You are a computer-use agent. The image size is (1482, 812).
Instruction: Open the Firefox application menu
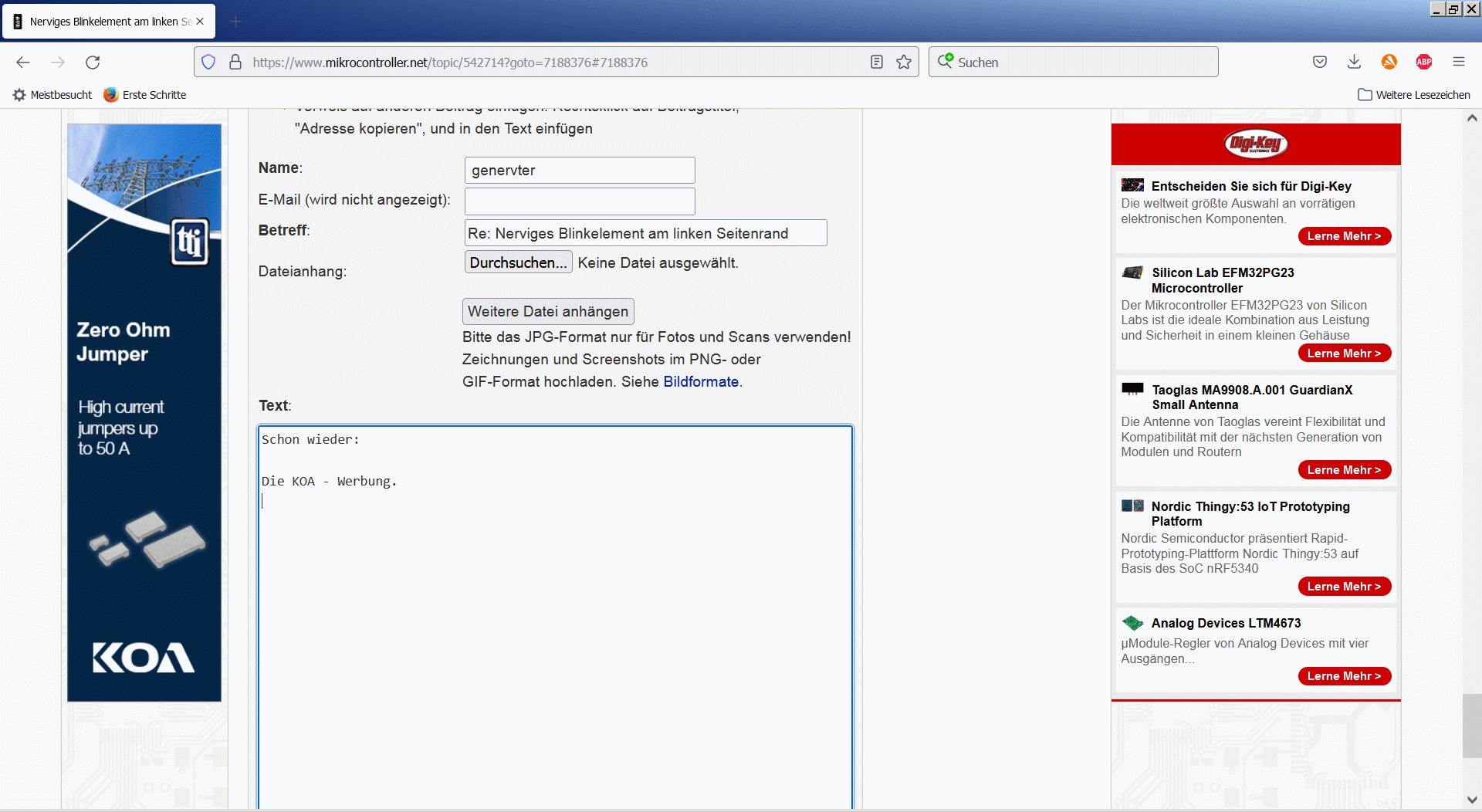1458,63
